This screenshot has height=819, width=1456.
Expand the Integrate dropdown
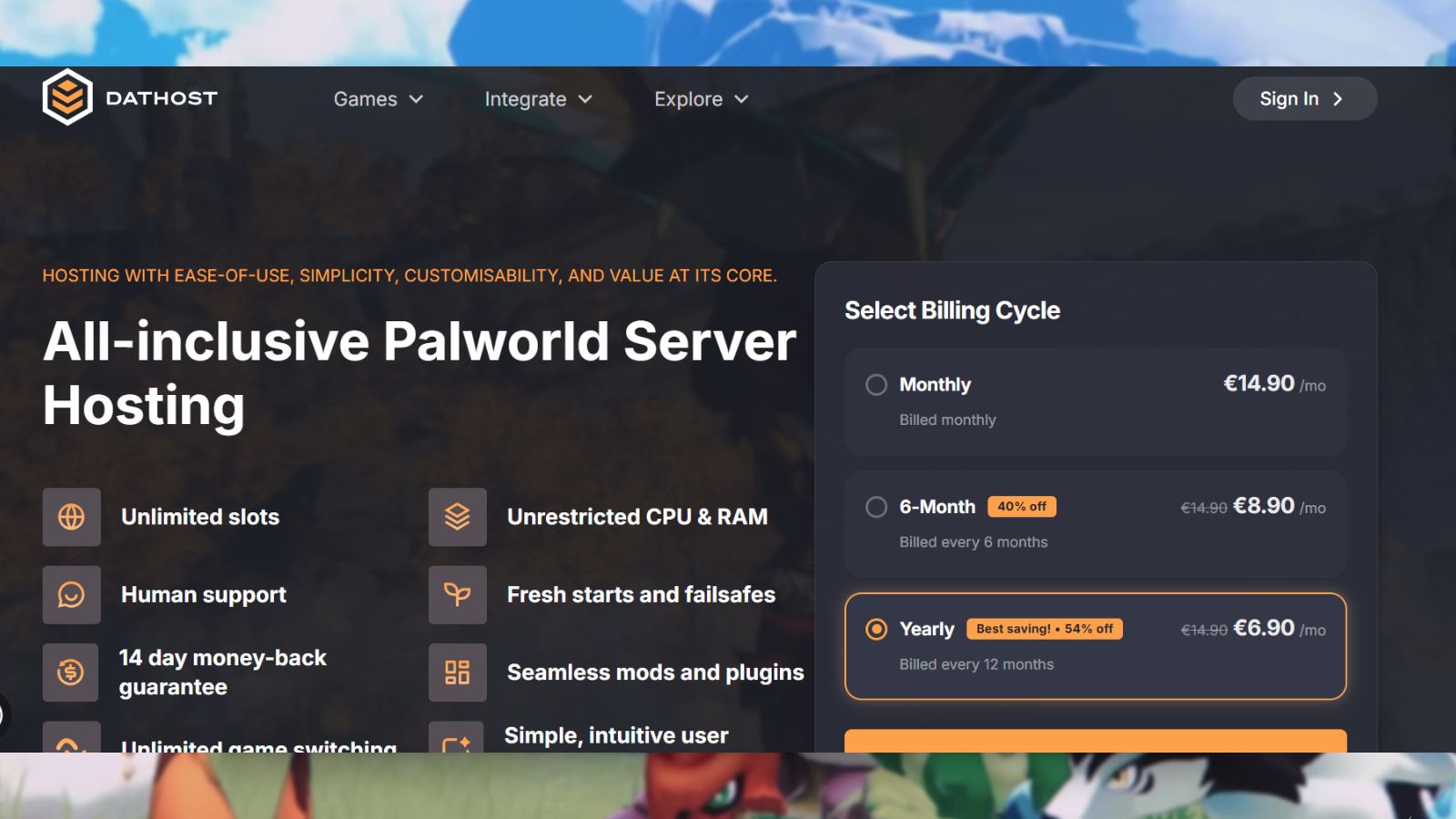tap(537, 99)
